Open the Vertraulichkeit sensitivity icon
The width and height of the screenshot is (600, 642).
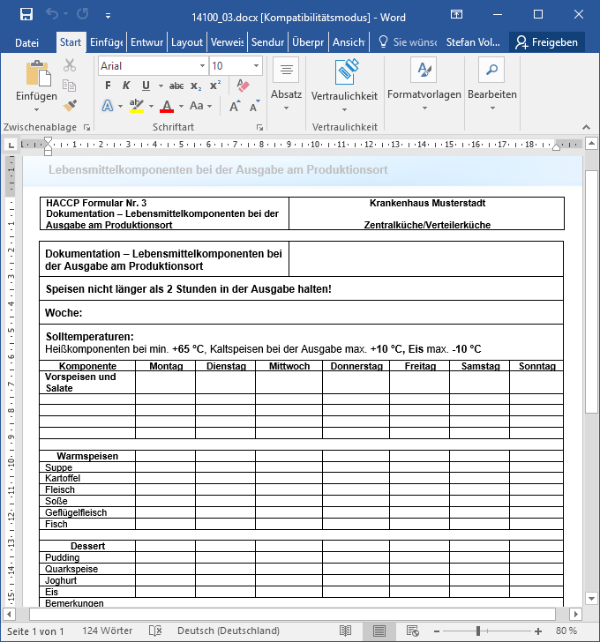345,72
